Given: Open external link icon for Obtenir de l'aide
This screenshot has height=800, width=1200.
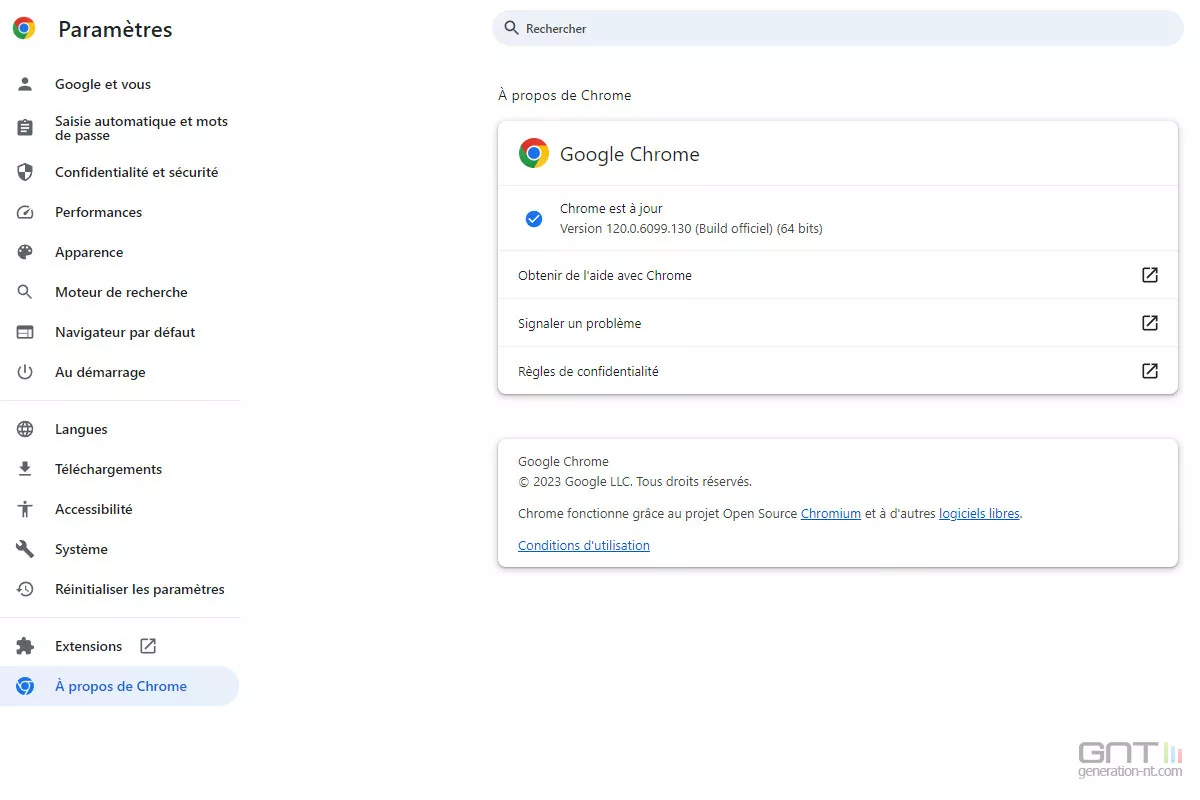Looking at the screenshot, I should pos(1150,275).
